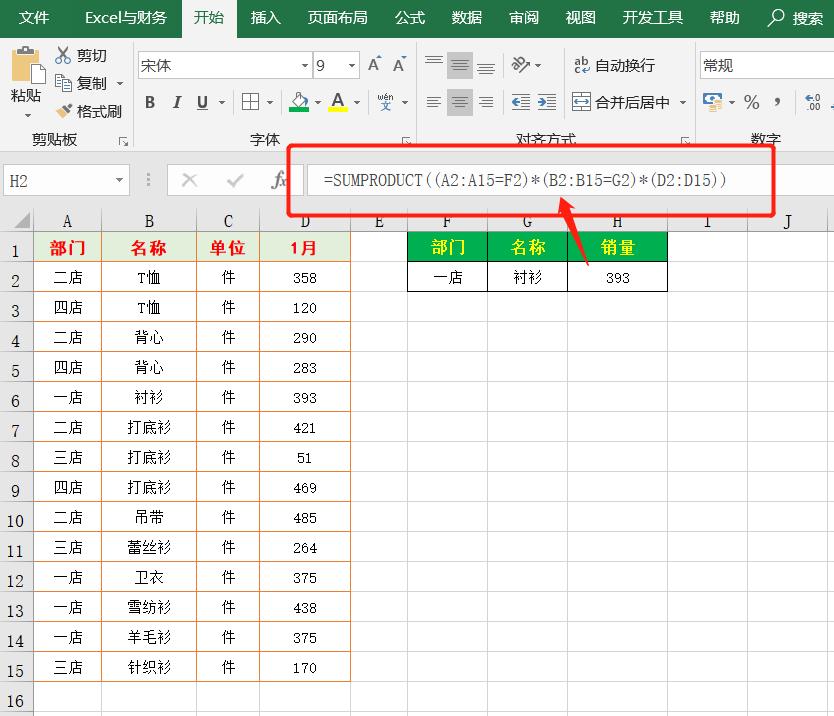This screenshot has height=716, width=834.
Task: Apply center alignment icon
Action: click(x=459, y=101)
